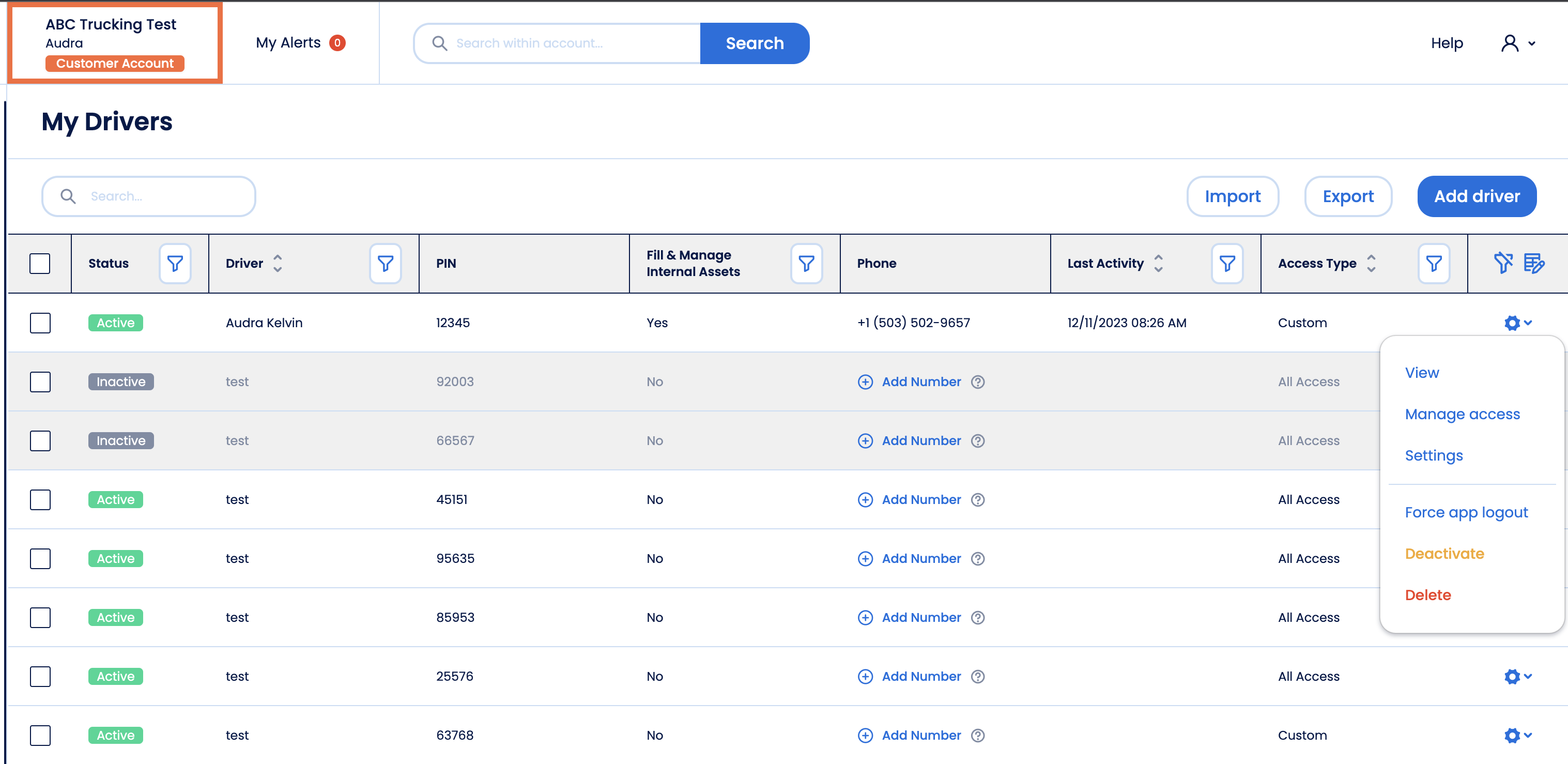Open gear menu for Audra Kelvin row
1568x764 pixels.
tap(1517, 323)
